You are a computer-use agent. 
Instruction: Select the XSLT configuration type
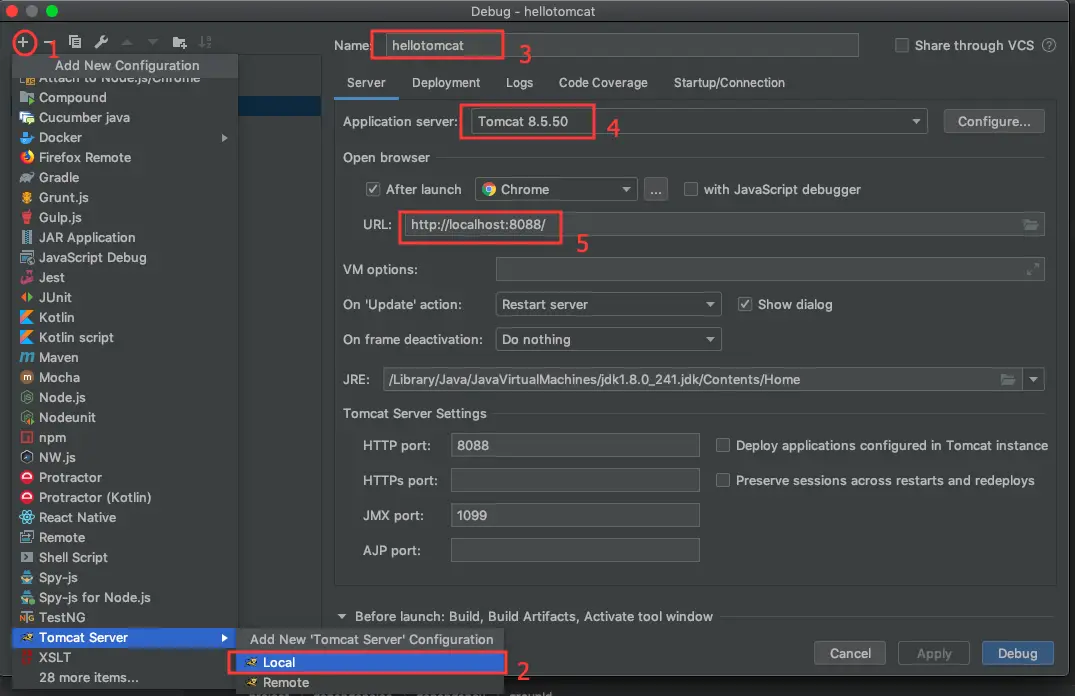coord(123,658)
